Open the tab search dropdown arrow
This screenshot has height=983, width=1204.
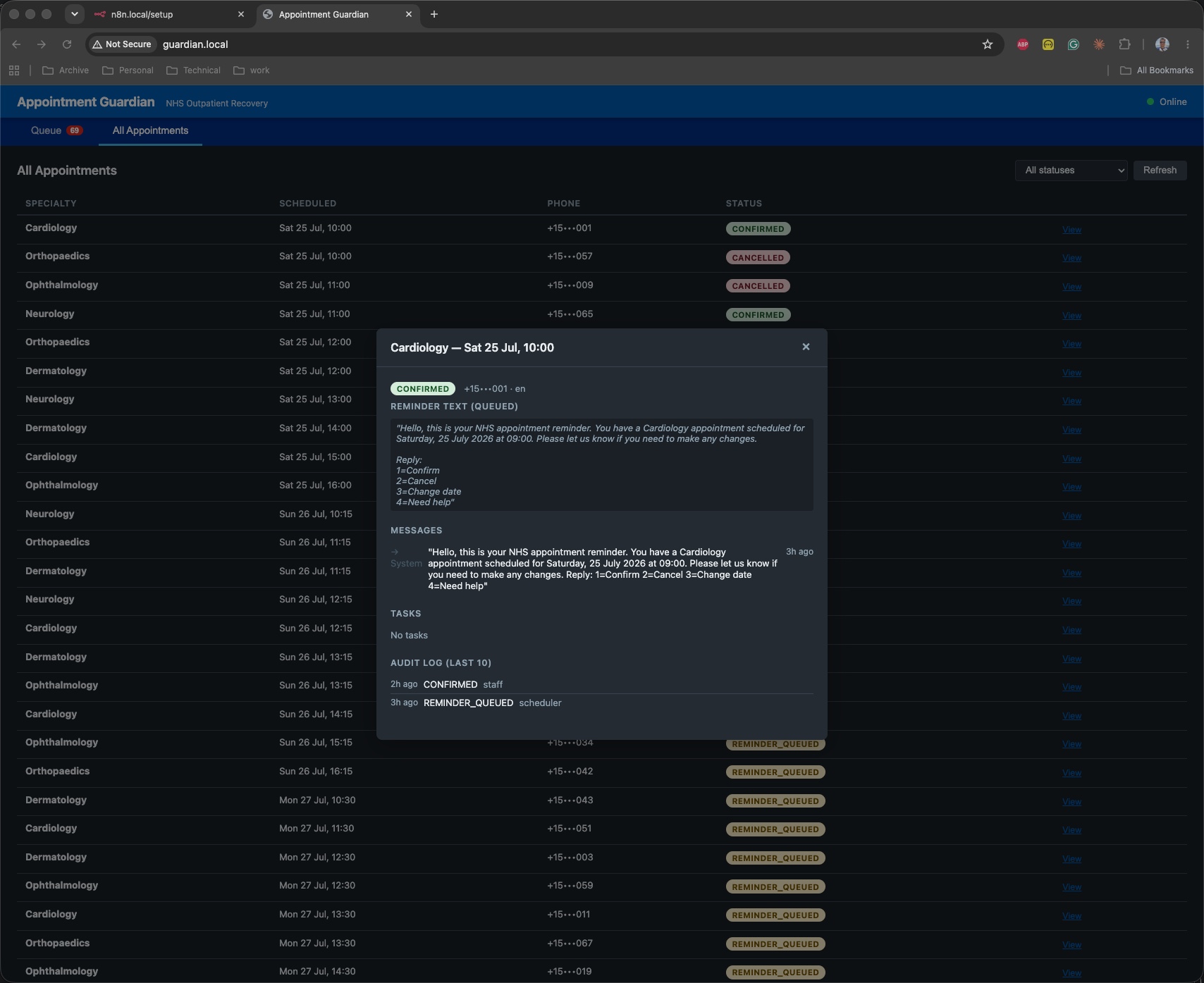pyautogui.click(x=74, y=14)
